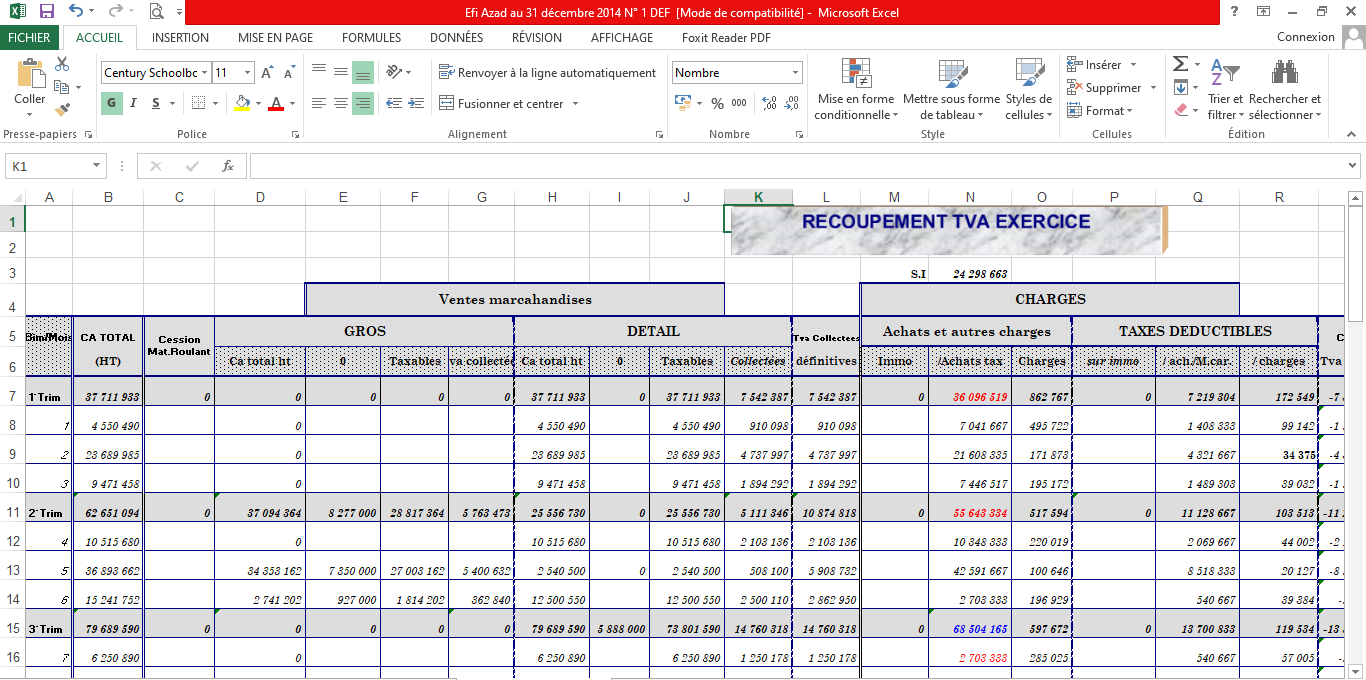The width and height of the screenshot is (1366, 680).
Task: Apply the yellow fill color bucket
Action: coord(241,103)
